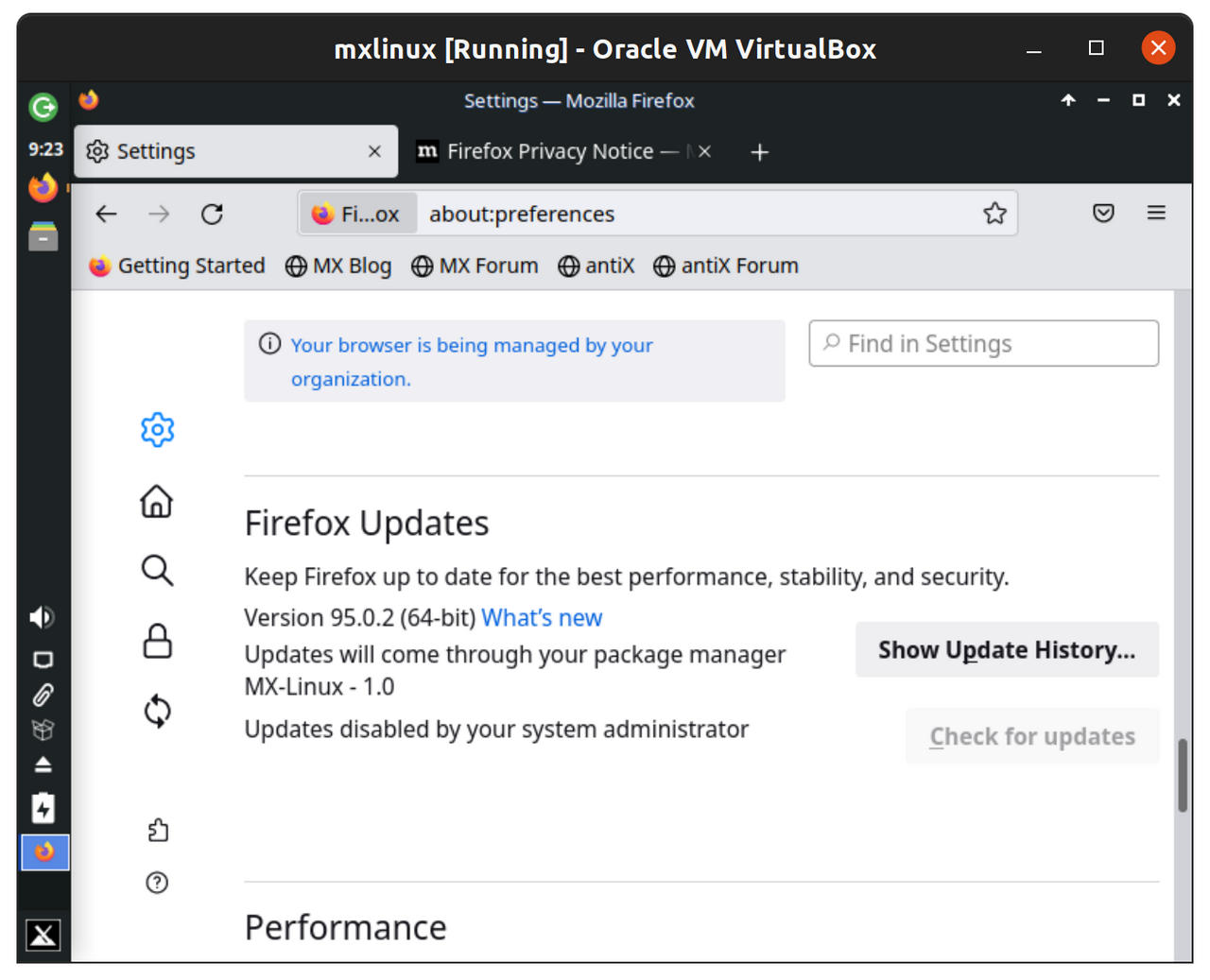
Task: Open the Home settings category
Action: [x=157, y=501]
